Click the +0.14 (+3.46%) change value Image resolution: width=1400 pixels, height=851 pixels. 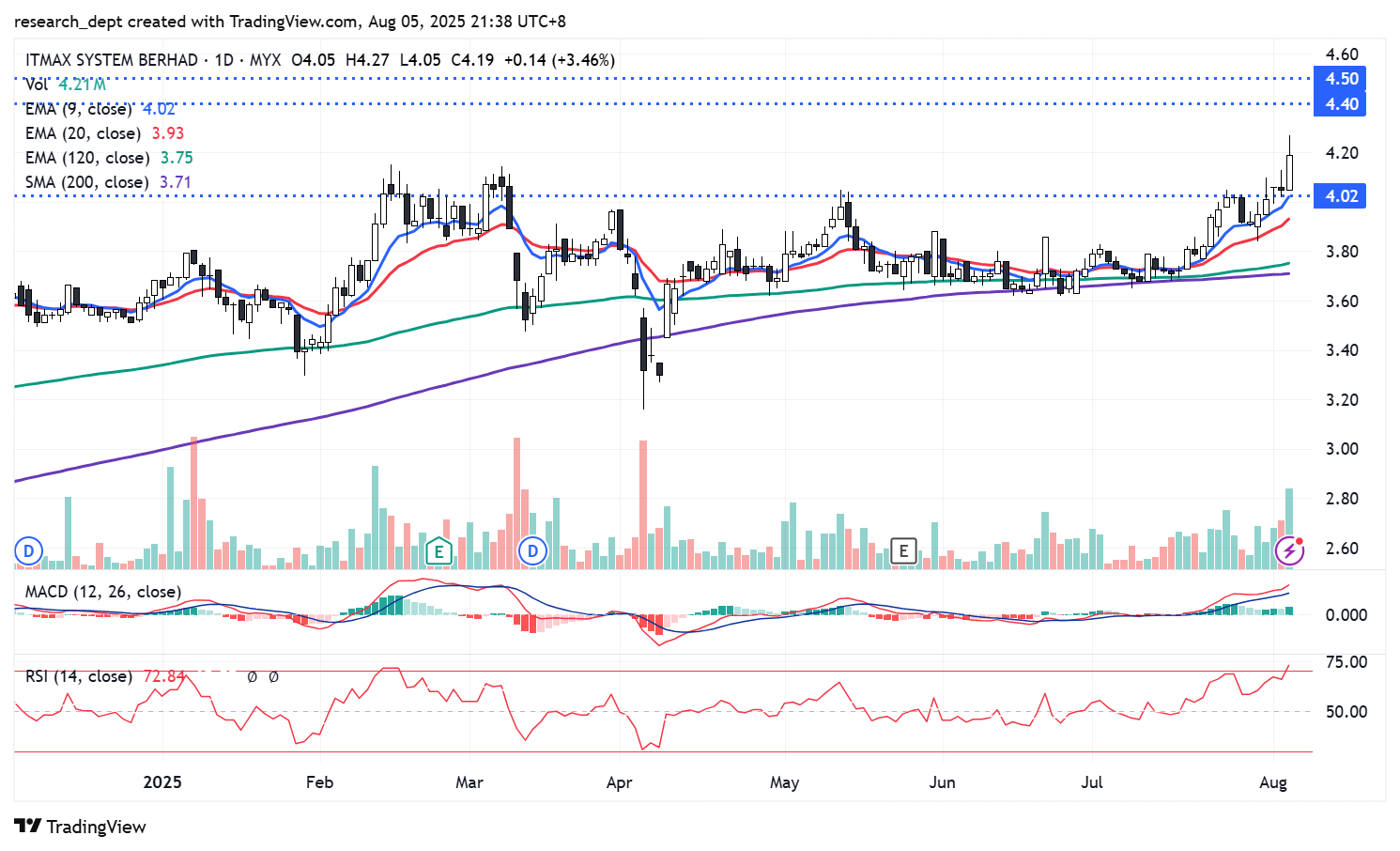click(x=560, y=60)
